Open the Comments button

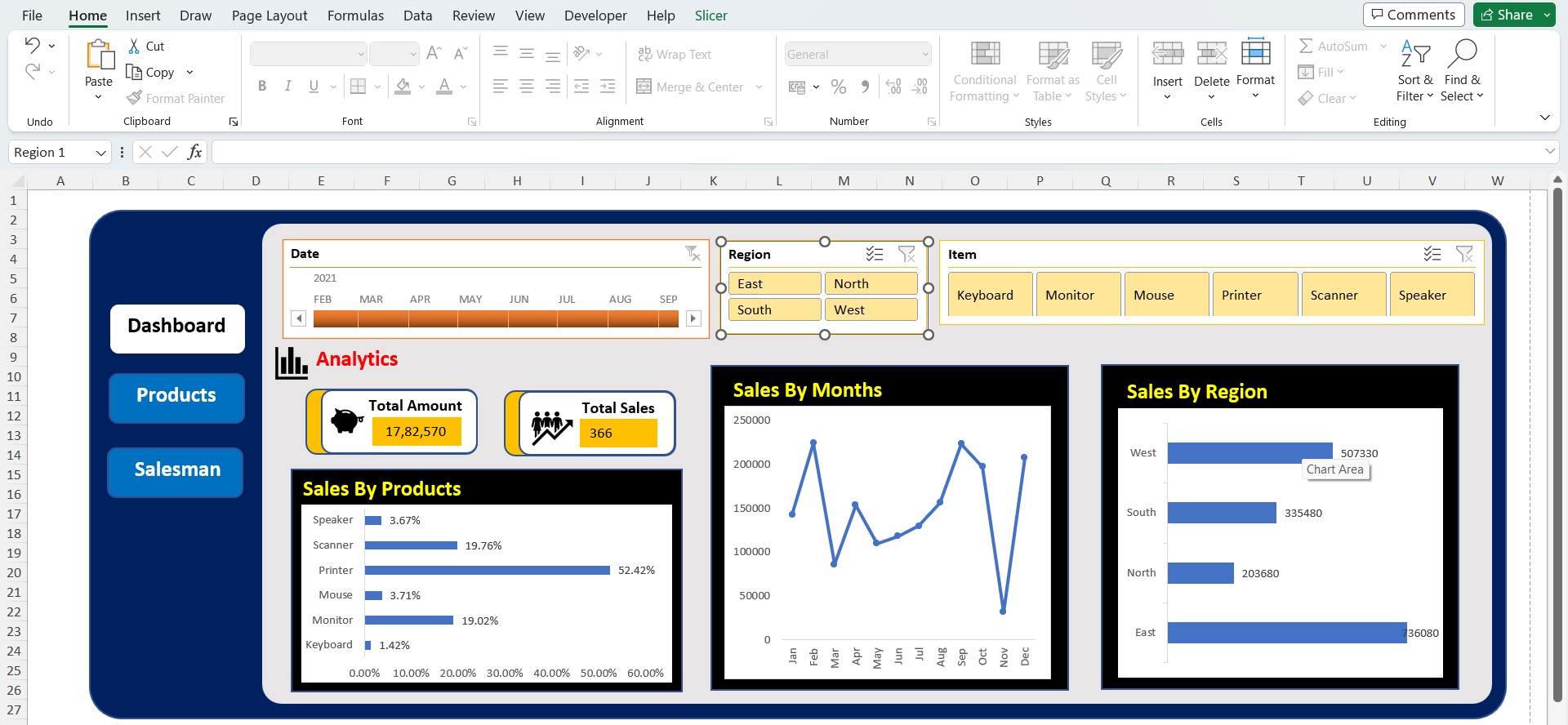point(1414,15)
